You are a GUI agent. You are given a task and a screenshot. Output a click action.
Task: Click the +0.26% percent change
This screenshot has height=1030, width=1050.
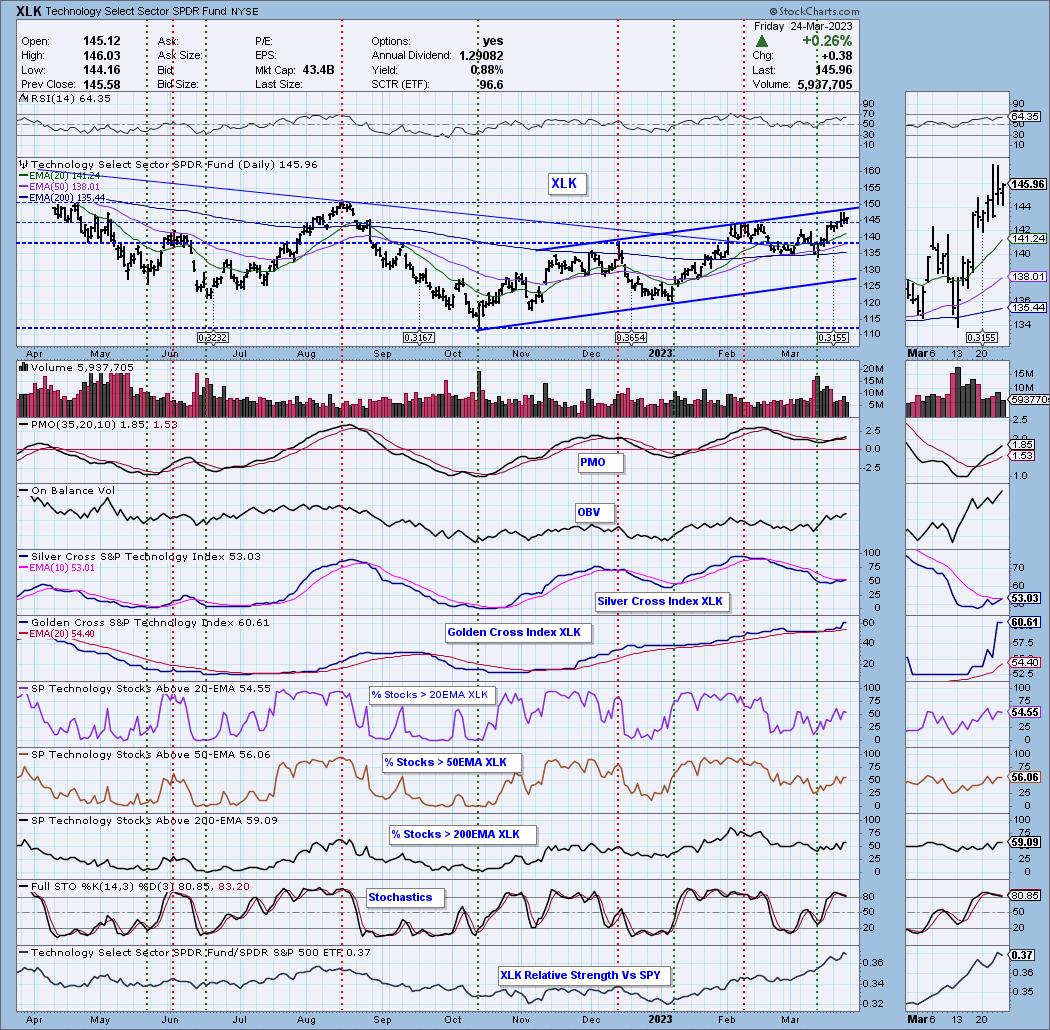coord(827,41)
